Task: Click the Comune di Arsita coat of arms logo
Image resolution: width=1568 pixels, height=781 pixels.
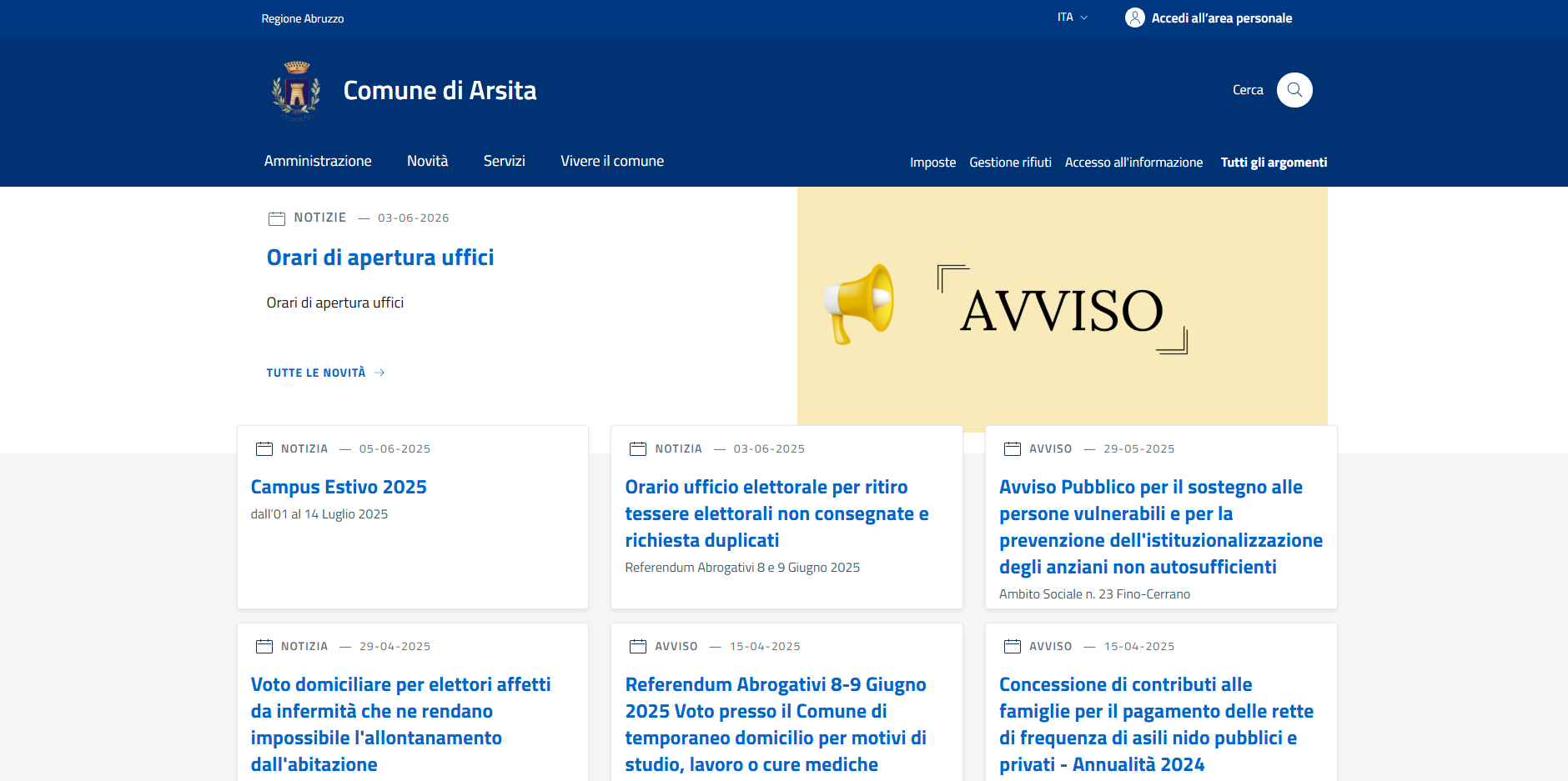Action: [296, 90]
